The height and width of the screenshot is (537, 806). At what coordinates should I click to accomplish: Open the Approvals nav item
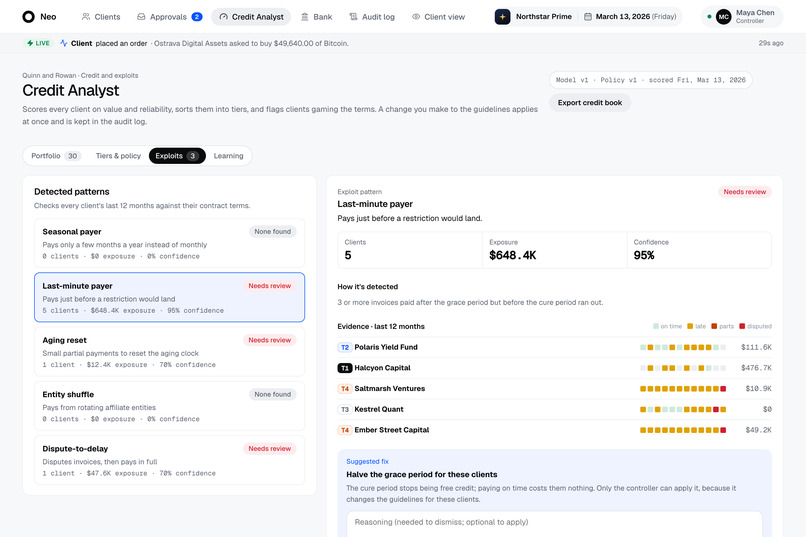tap(169, 16)
